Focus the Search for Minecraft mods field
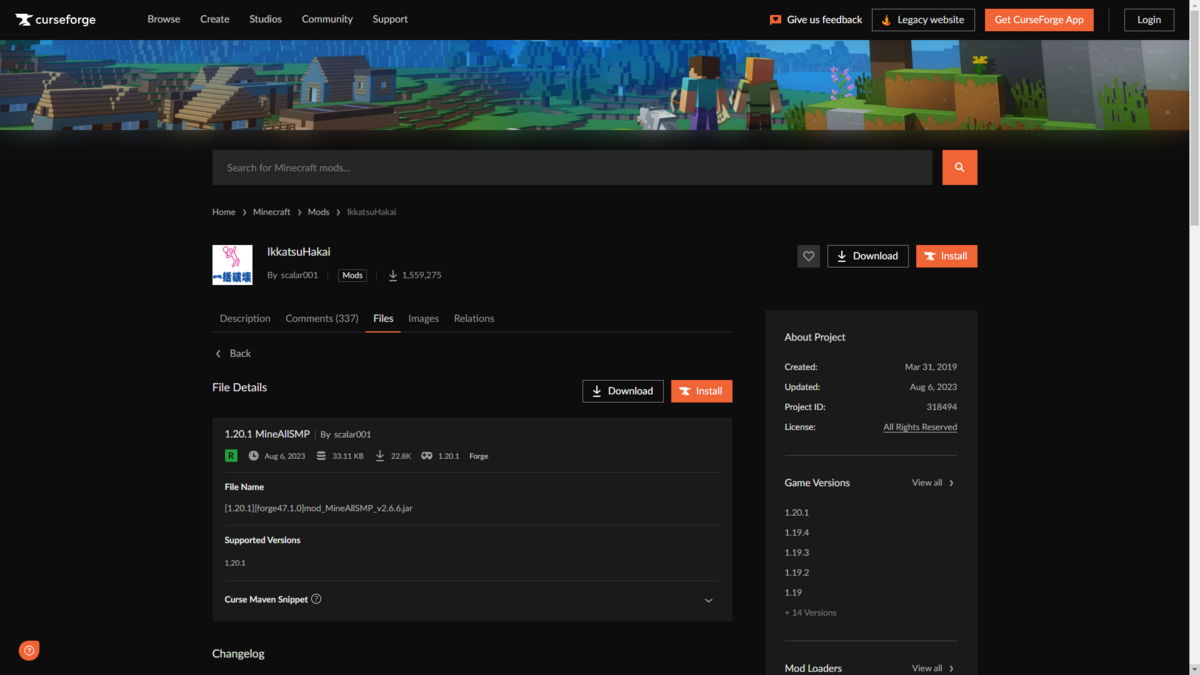The image size is (1200, 675). (x=572, y=167)
